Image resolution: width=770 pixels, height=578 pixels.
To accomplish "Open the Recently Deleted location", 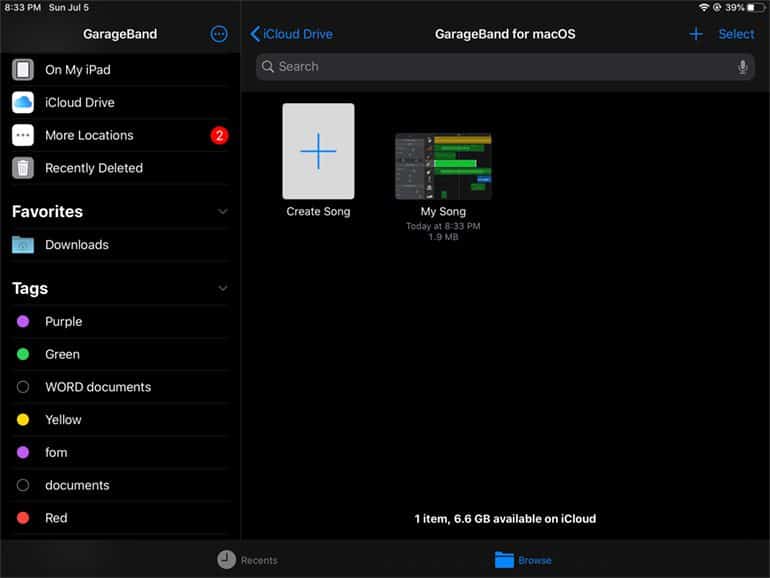I will tap(120, 168).
